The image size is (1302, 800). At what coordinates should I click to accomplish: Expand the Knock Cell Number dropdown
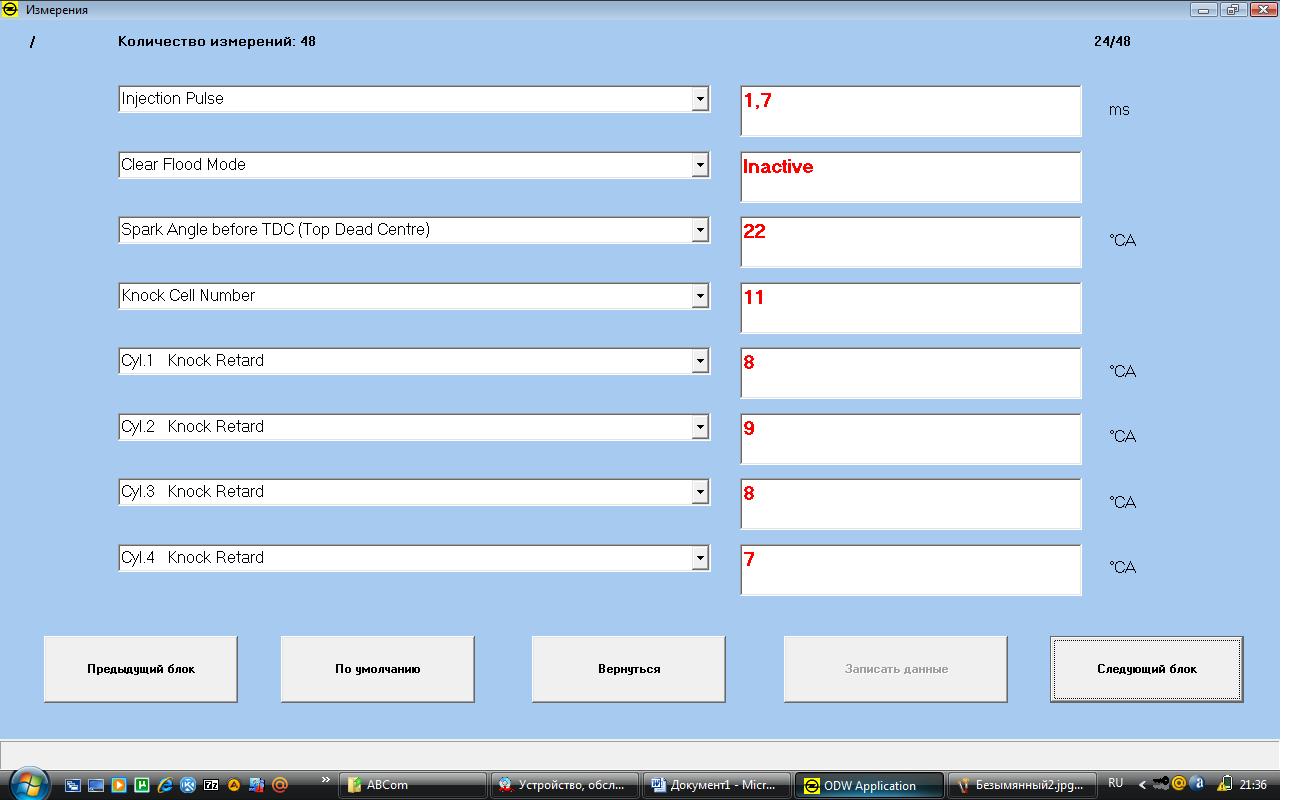coord(700,296)
